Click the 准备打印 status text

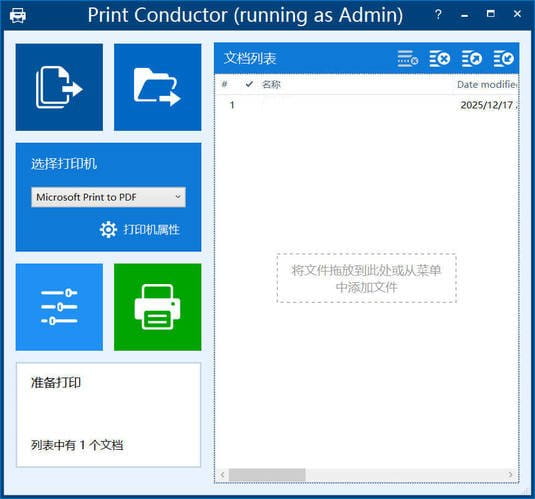56,383
